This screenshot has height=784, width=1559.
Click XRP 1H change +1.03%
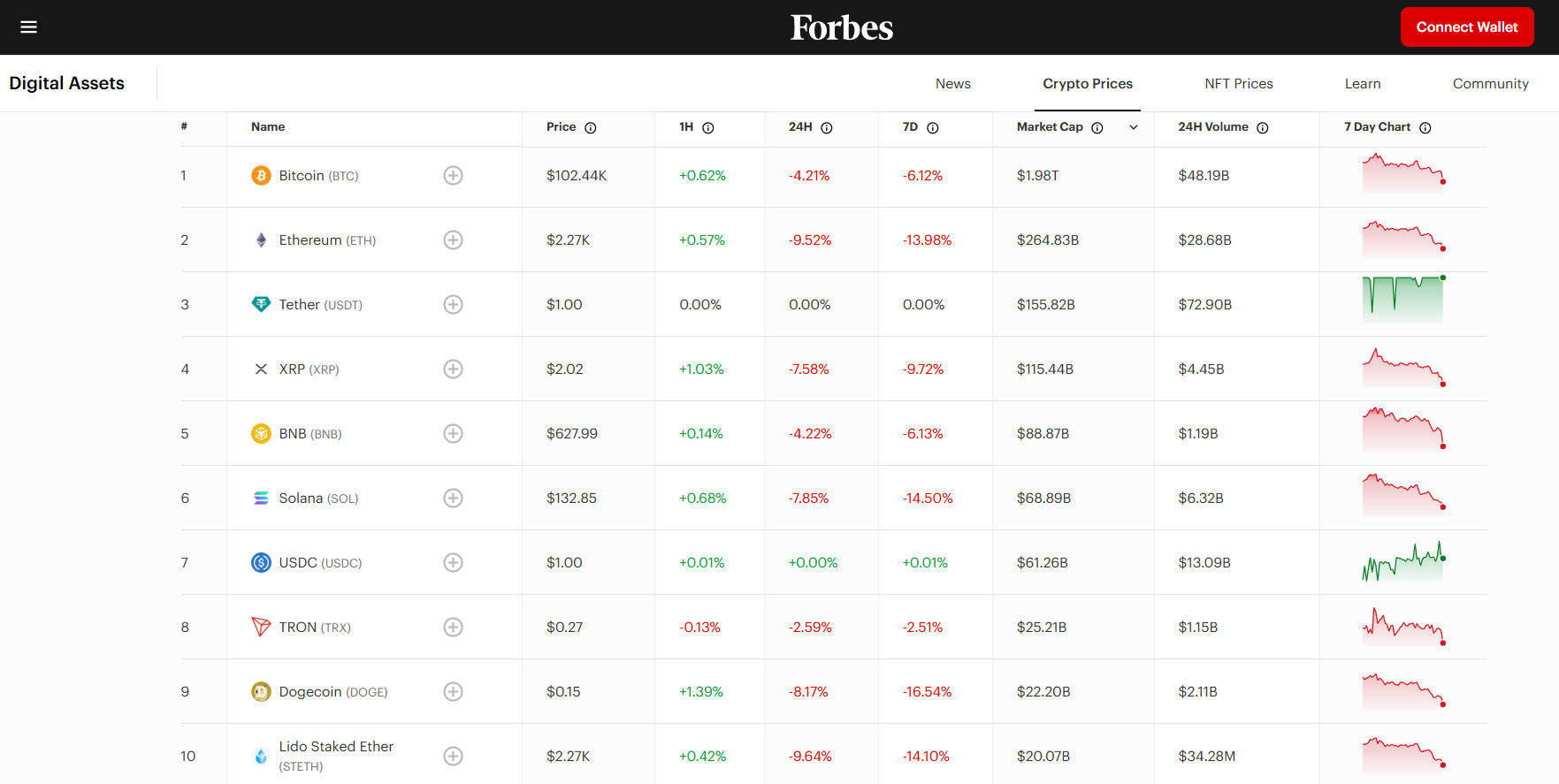[701, 369]
